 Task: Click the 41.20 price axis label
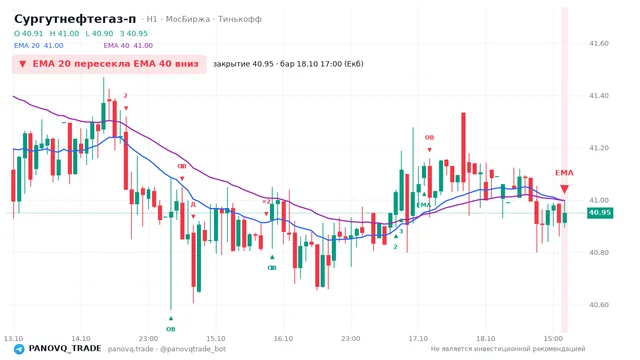tap(599, 148)
